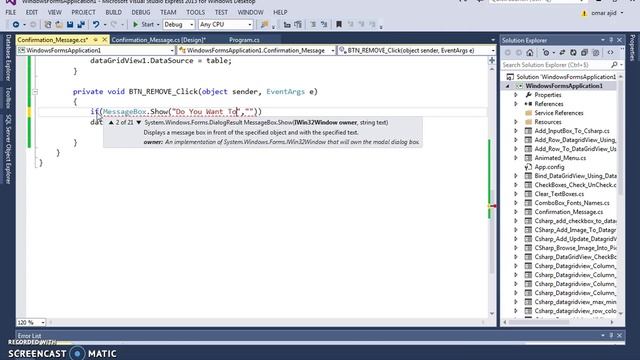The height and width of the screenshot is (360, 640).
Task: Expand the Clear_TextBoxes.cs node
Action: 516,194
